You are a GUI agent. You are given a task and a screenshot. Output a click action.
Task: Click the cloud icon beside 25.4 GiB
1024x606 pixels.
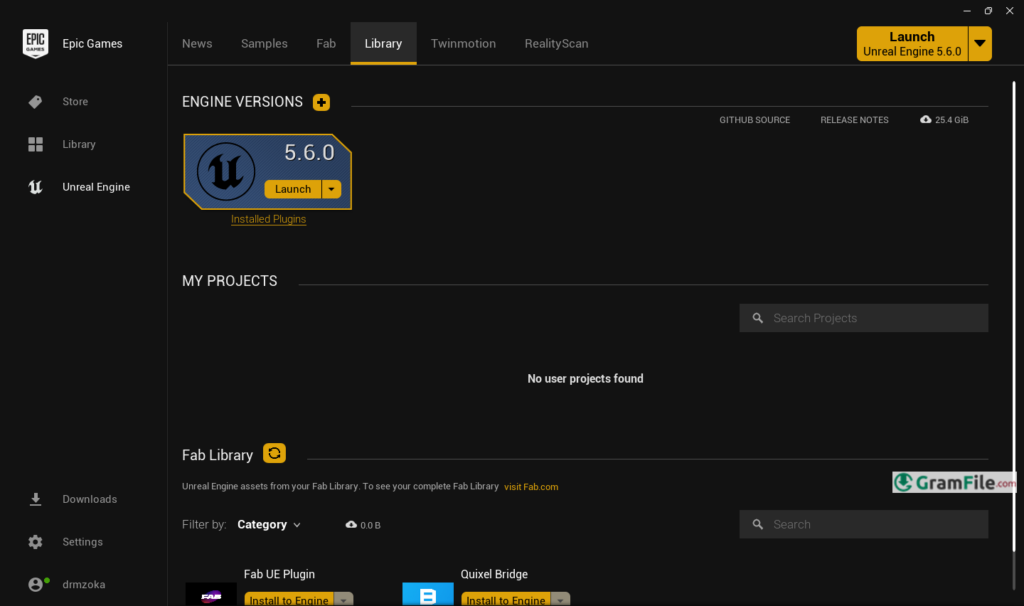click(925, 120)
